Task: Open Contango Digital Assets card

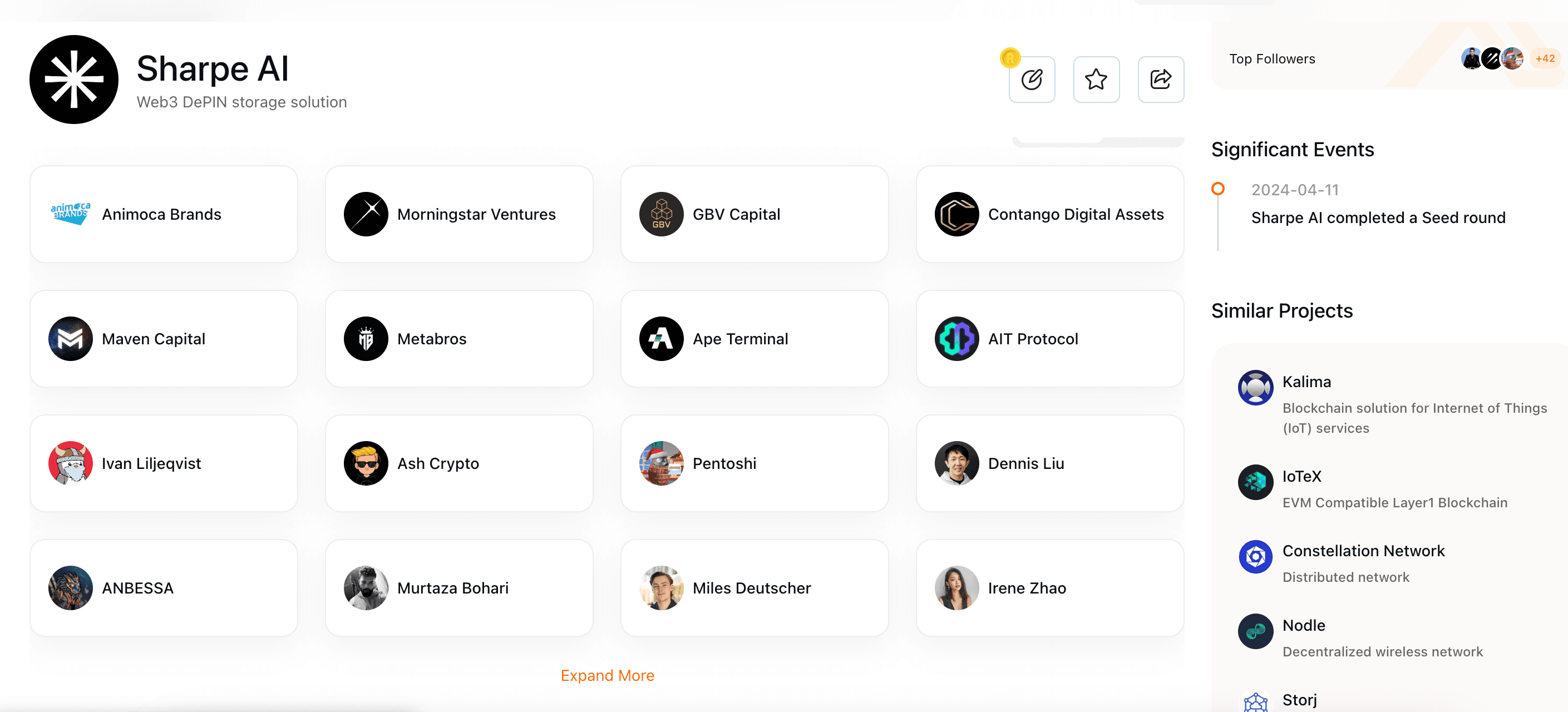Action: point(1050,214)
